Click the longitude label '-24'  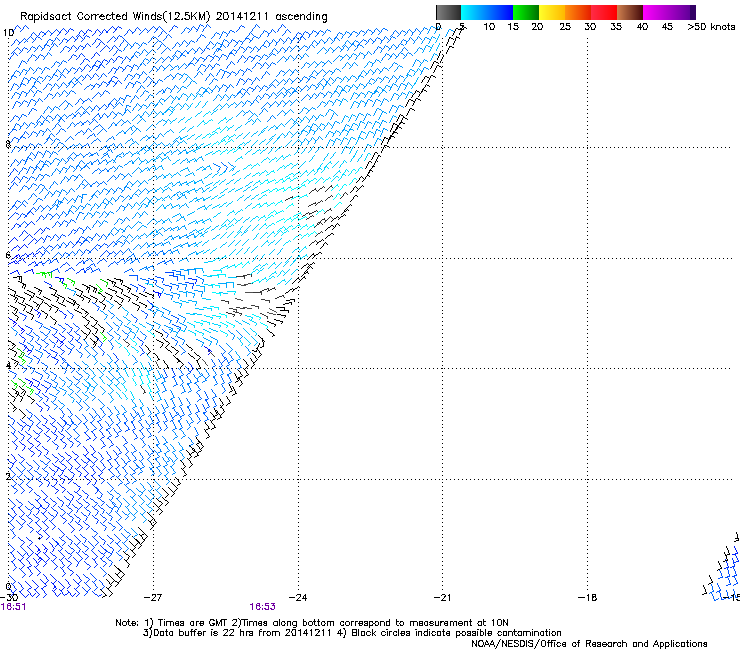[298, 598]
